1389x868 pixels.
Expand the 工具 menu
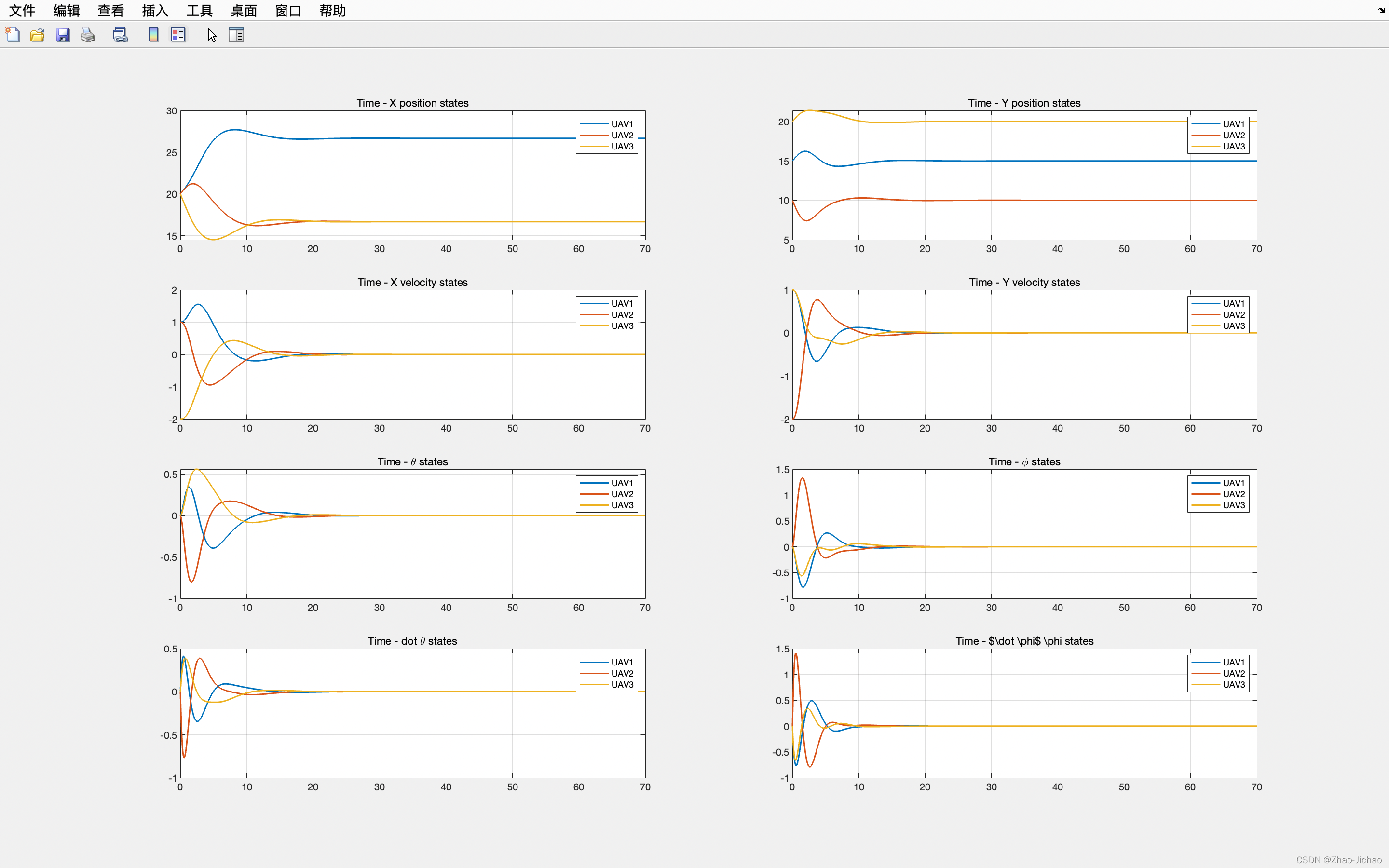200,10
